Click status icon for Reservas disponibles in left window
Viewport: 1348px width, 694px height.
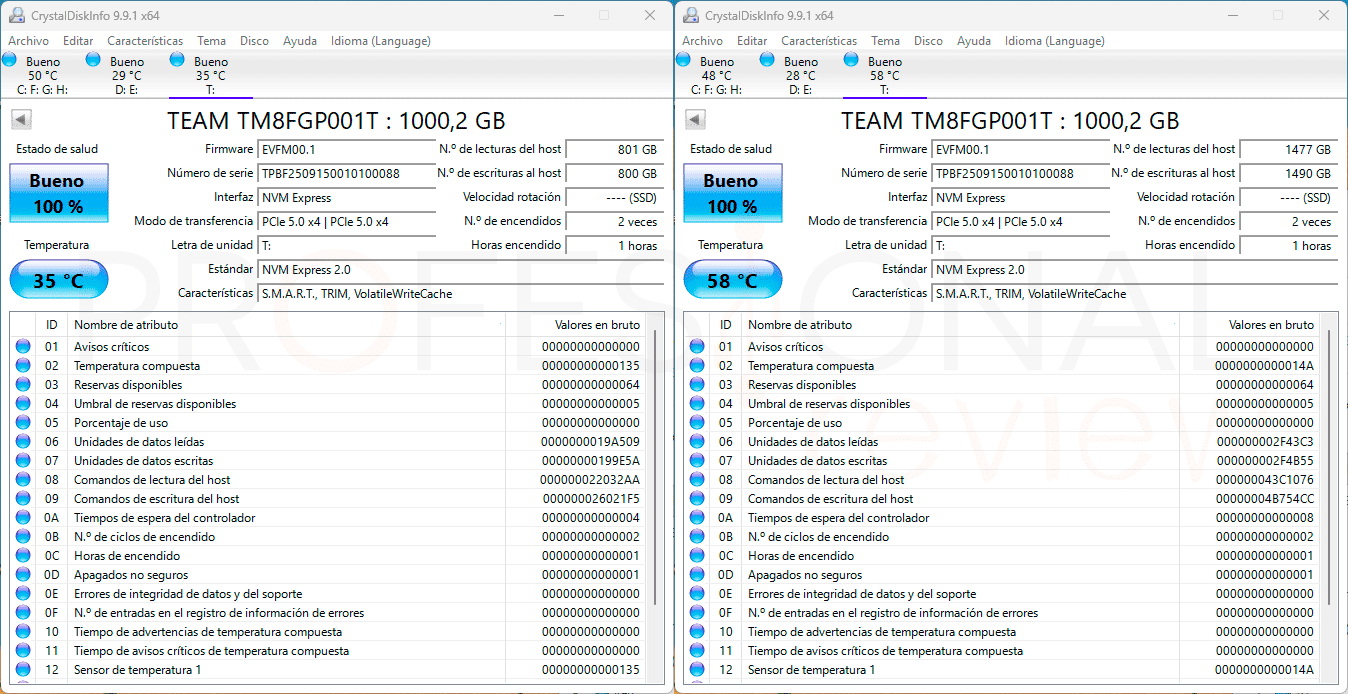[x=24, y=385]
